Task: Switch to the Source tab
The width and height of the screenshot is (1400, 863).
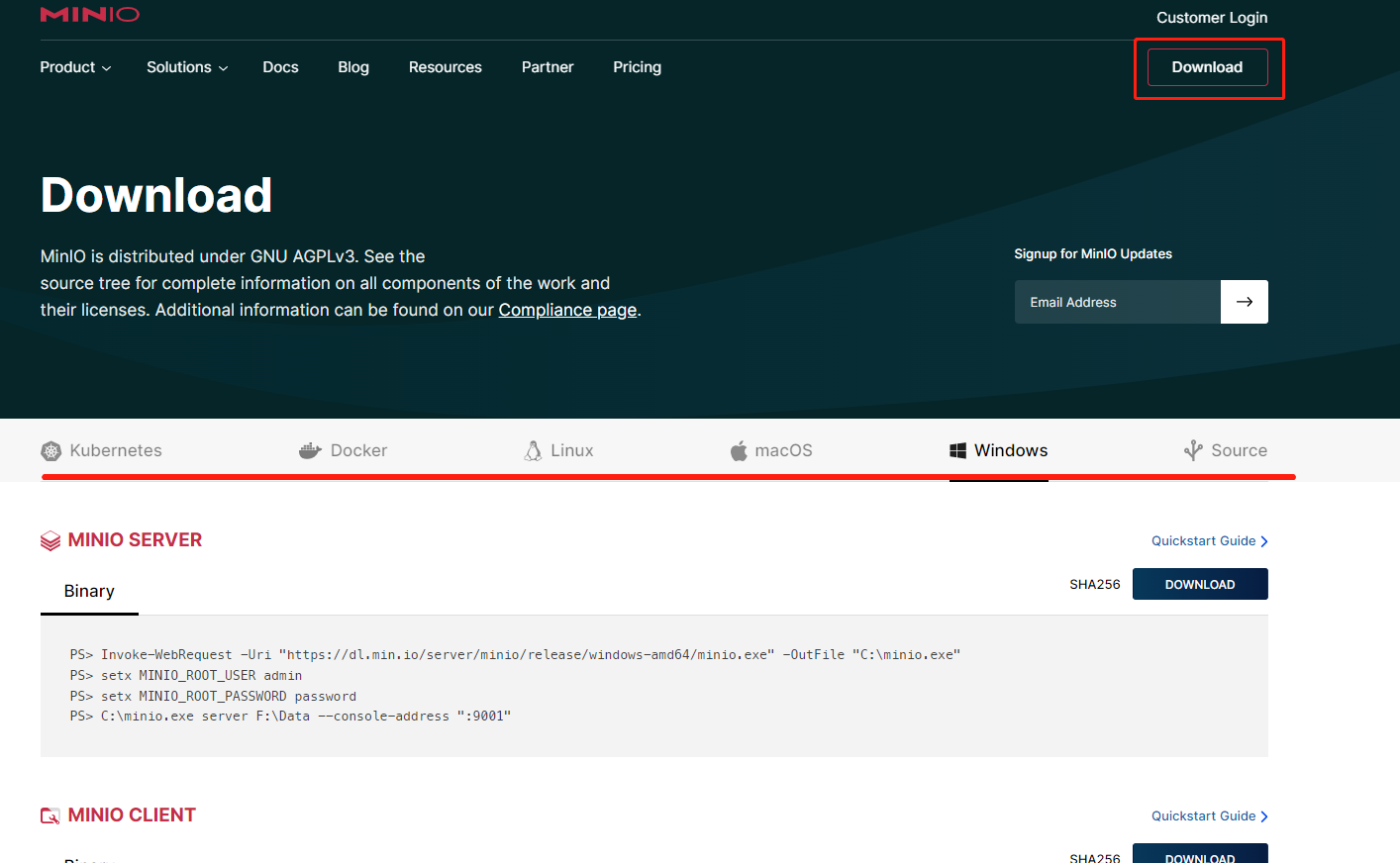Action: [1226, 450]
